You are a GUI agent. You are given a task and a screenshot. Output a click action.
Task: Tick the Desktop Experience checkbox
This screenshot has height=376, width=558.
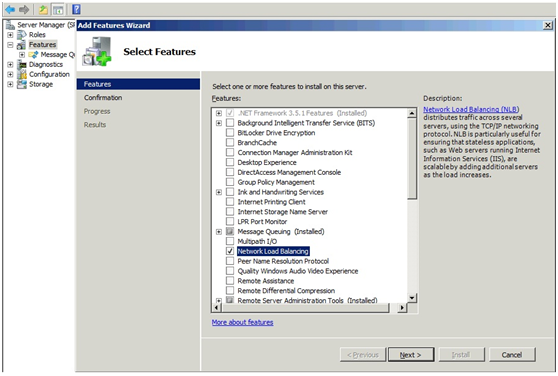230,163
